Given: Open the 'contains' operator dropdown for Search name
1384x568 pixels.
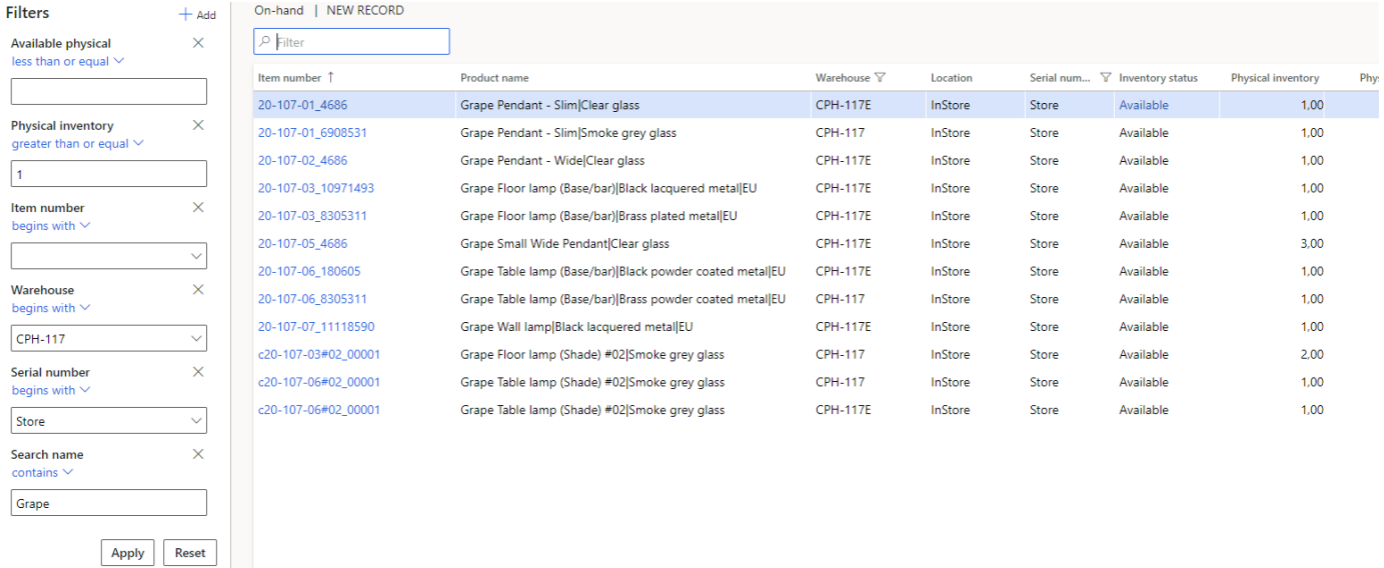Looking at the screenshot, I should [42, 472].
